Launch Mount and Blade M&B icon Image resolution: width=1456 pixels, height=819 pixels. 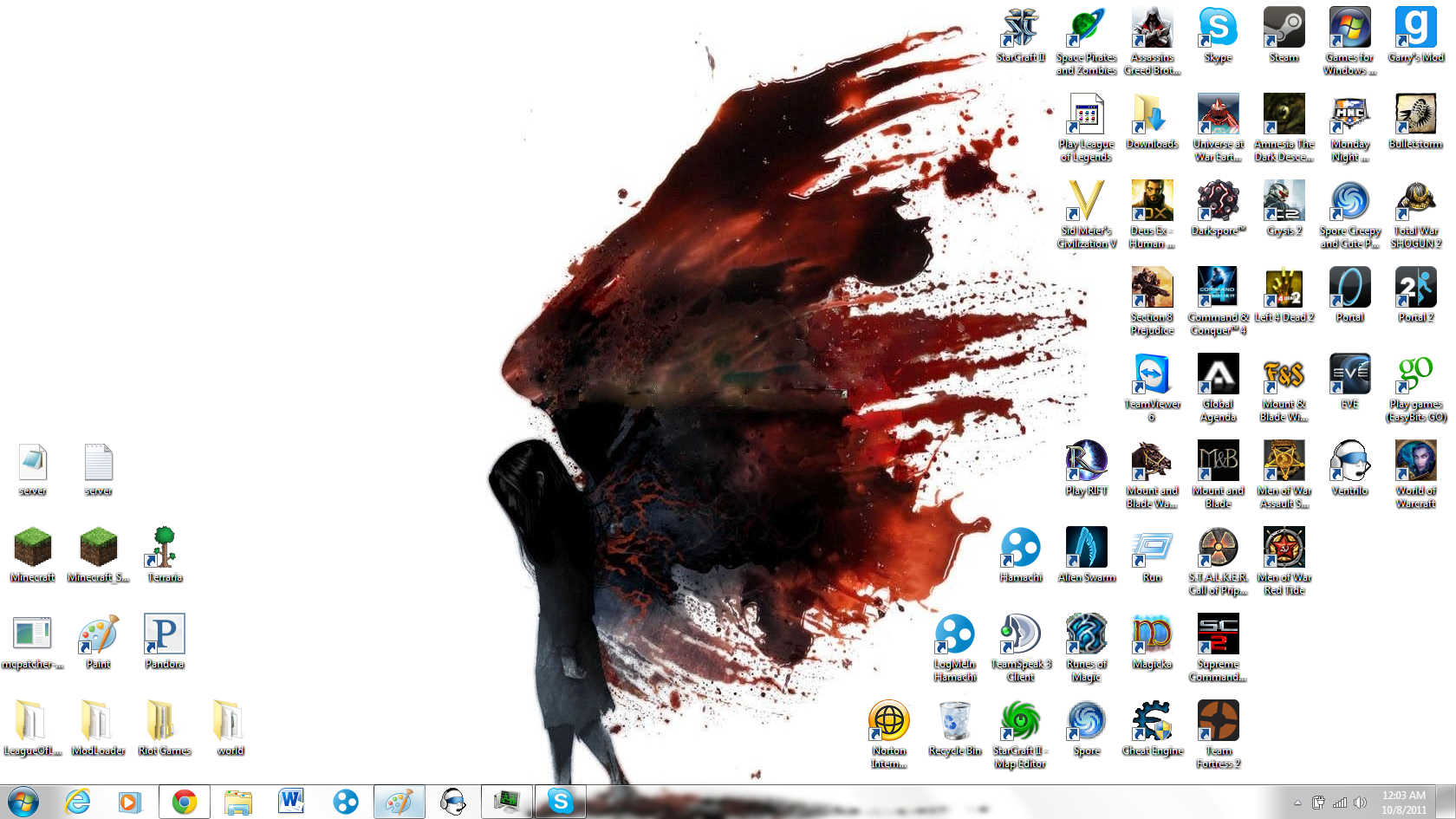1218,475
